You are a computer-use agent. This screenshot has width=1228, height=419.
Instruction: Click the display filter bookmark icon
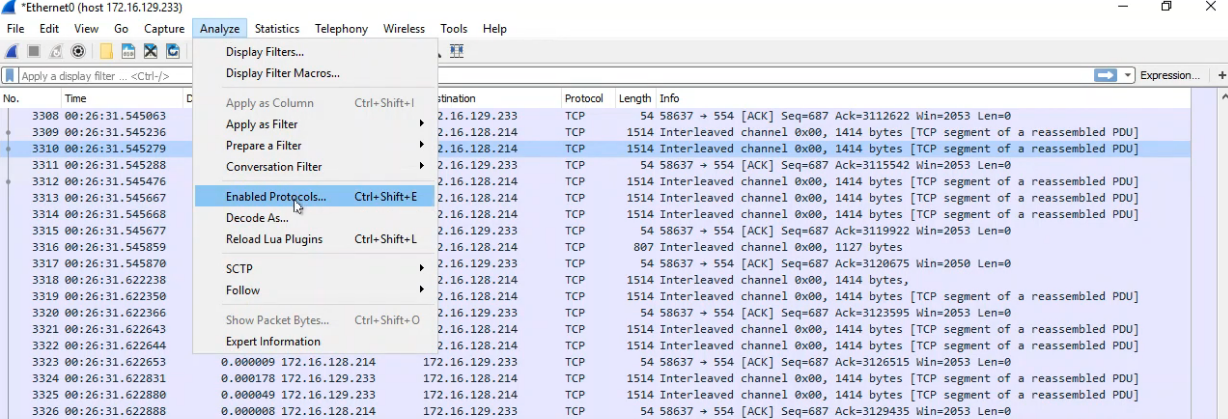[x=10, y=76]
